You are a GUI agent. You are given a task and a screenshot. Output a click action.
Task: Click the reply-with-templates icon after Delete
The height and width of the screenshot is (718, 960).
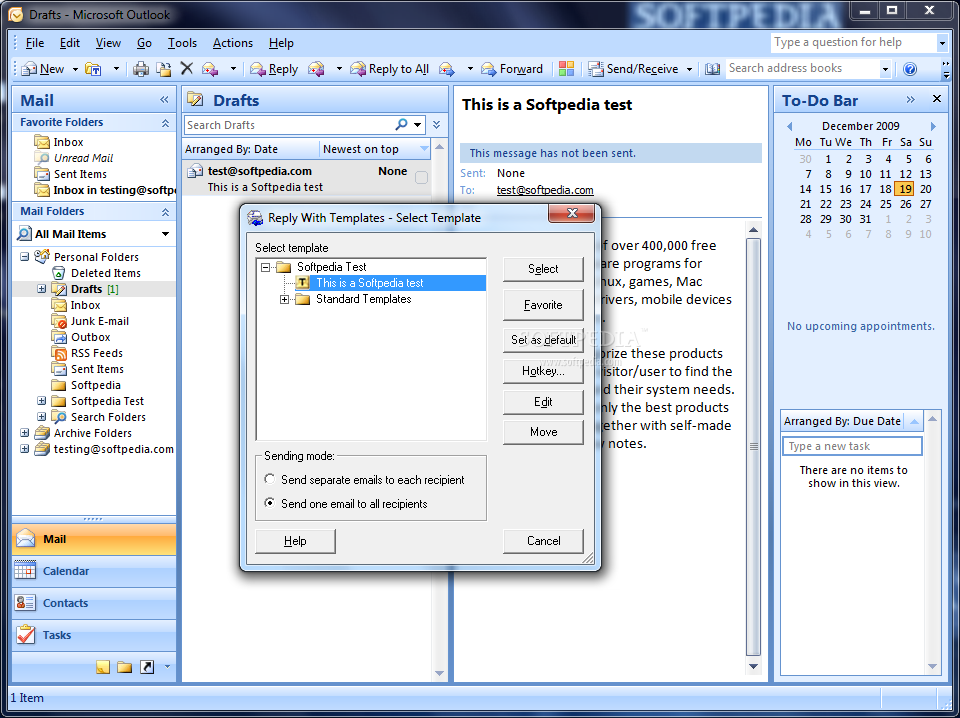[x=210, y=69]
